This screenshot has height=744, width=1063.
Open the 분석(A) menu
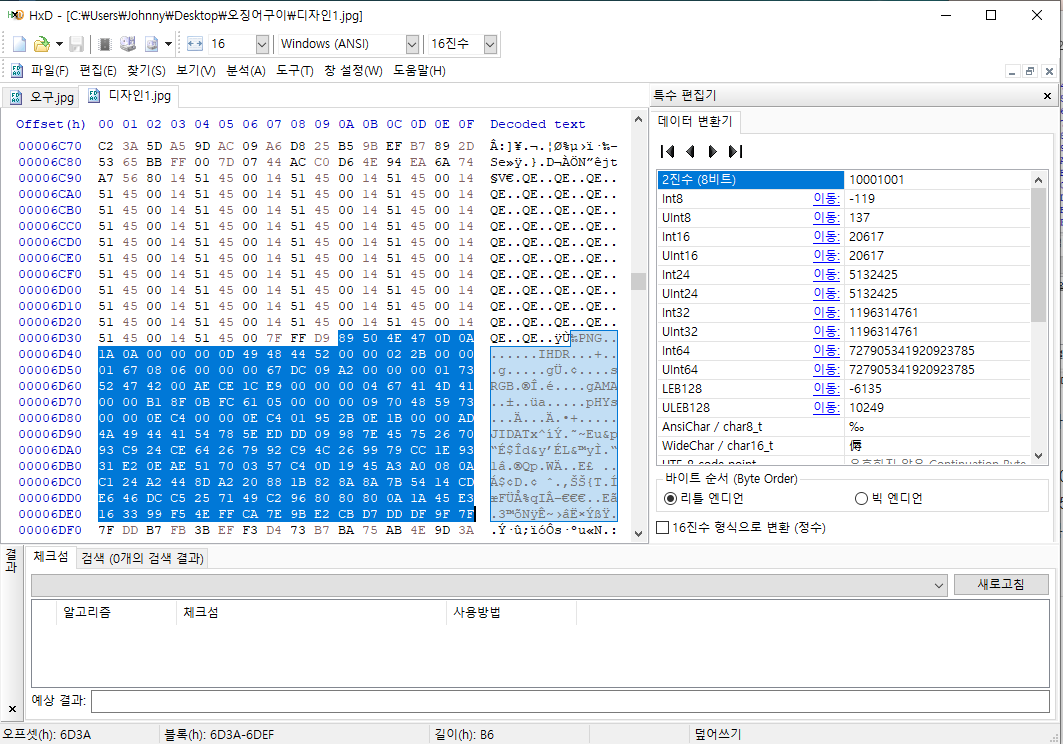245,71
